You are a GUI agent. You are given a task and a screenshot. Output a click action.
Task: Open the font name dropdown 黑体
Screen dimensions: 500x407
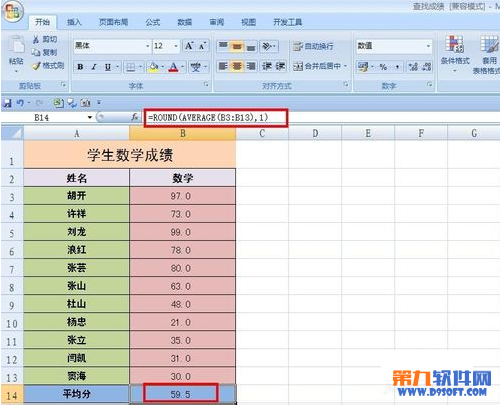148,46
